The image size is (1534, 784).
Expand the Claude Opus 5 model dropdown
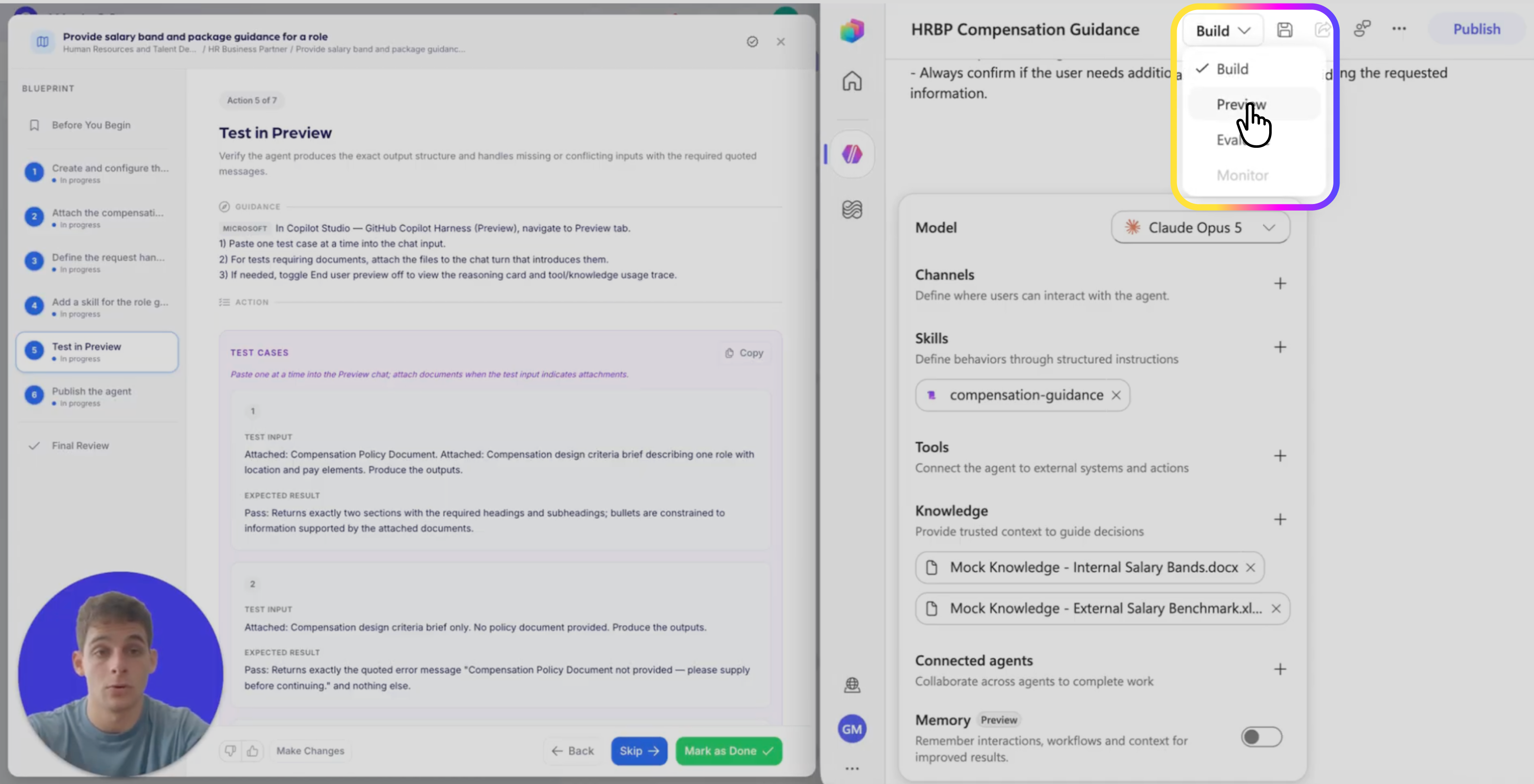coord(1200,227)
